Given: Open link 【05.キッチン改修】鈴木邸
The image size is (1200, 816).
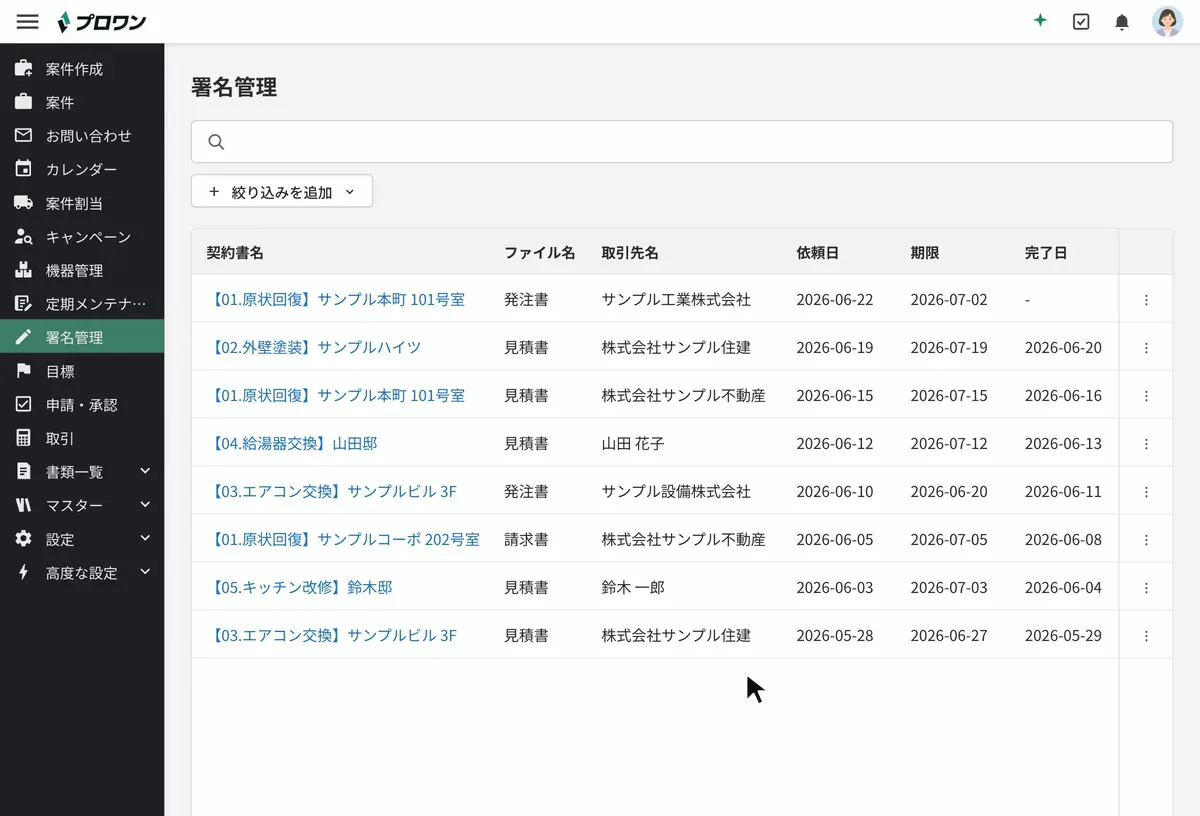Looking at the screenshot, I should coord(300,588).
